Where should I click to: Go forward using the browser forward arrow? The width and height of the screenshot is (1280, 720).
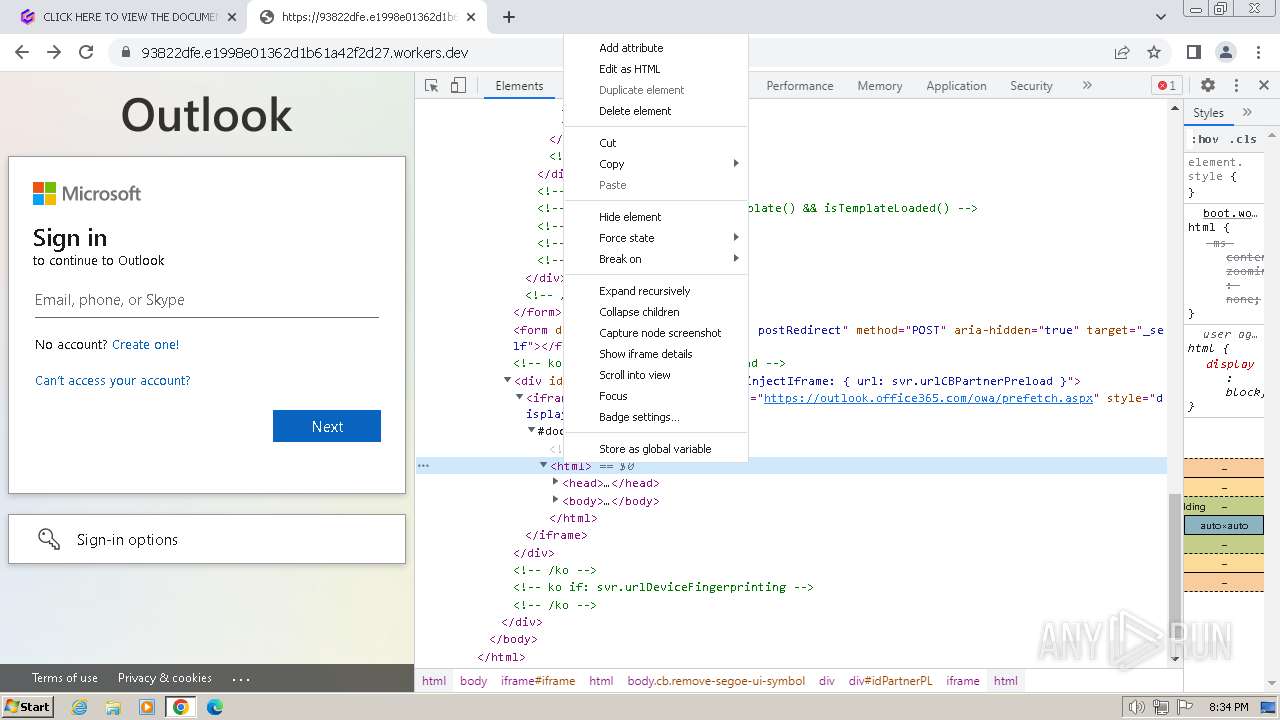tap(54, 52)
